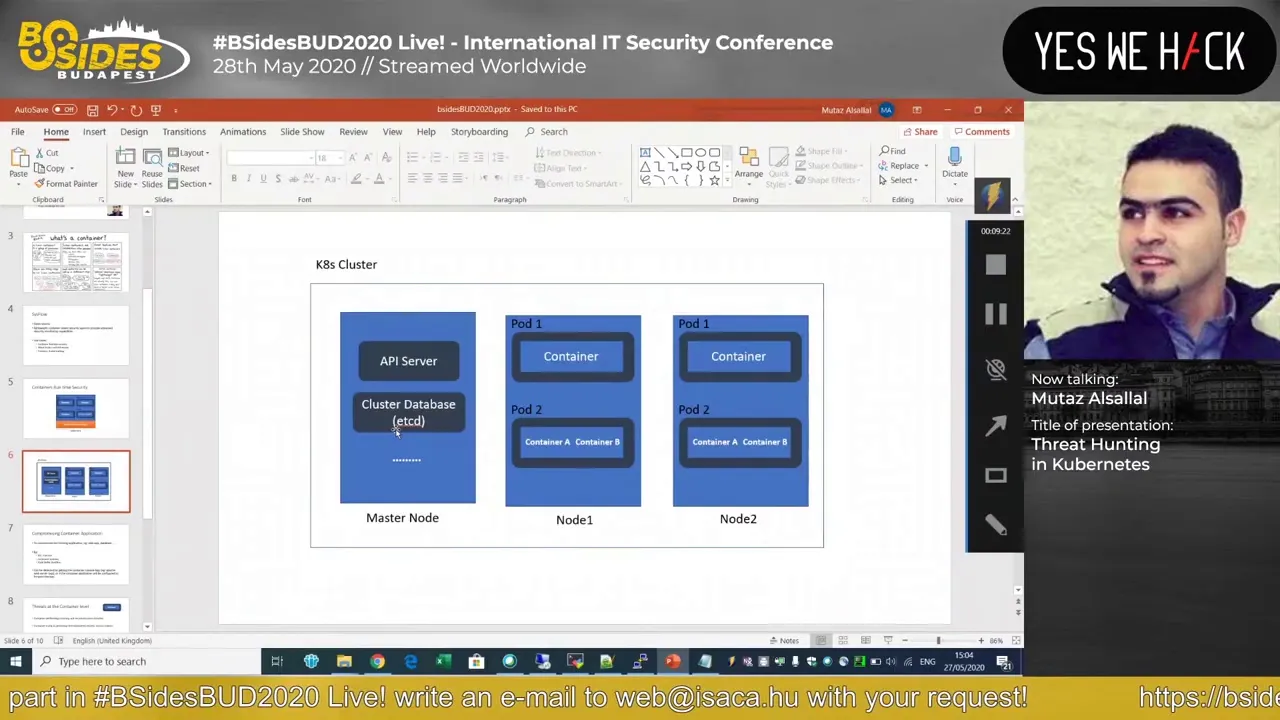The image size is (1280, 720).
Task: Toggle Underline formatting
Action: pyautogui.click(x=263, y=179)
